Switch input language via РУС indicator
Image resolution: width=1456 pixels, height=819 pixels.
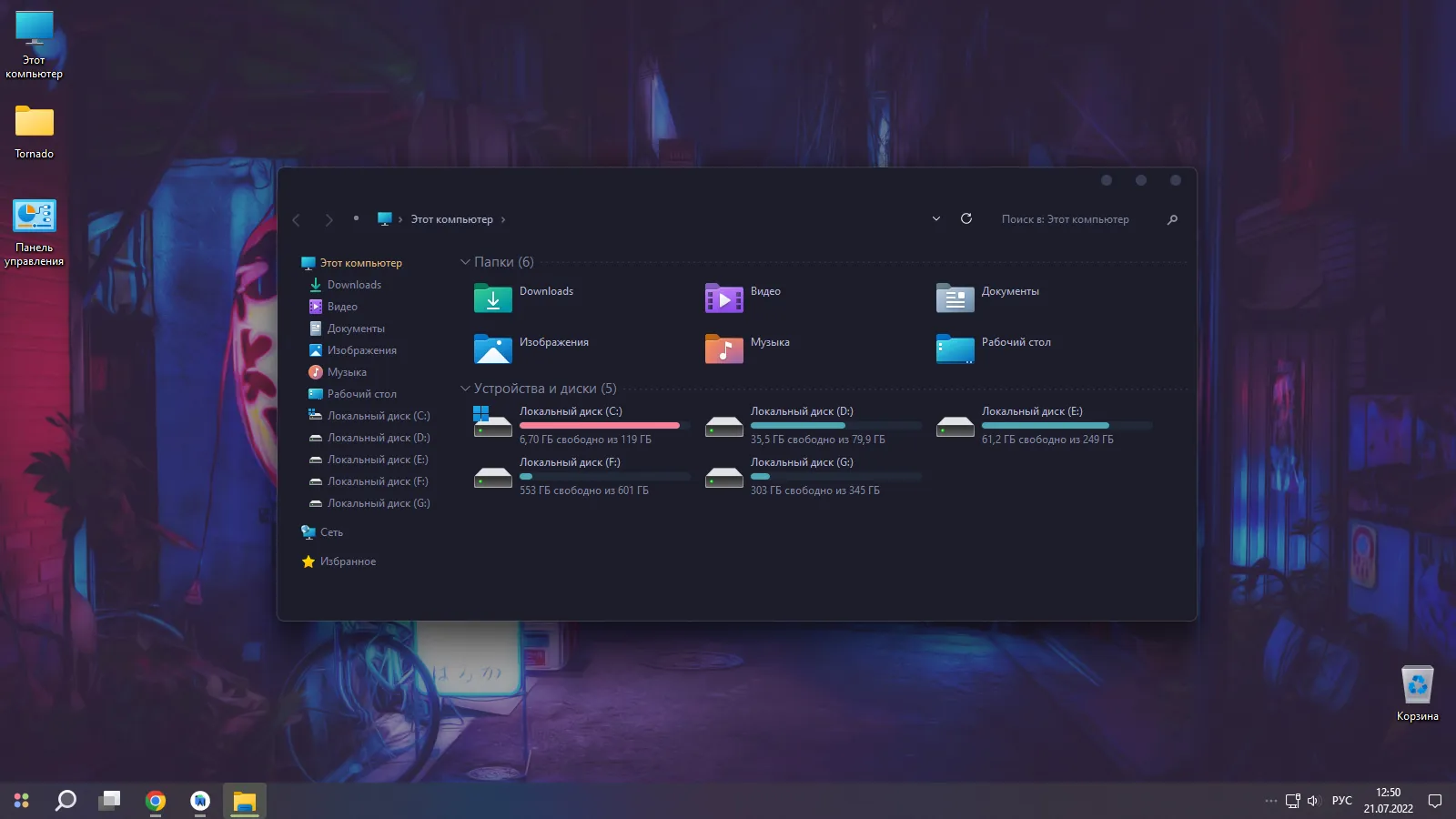tap(1341, 801)
